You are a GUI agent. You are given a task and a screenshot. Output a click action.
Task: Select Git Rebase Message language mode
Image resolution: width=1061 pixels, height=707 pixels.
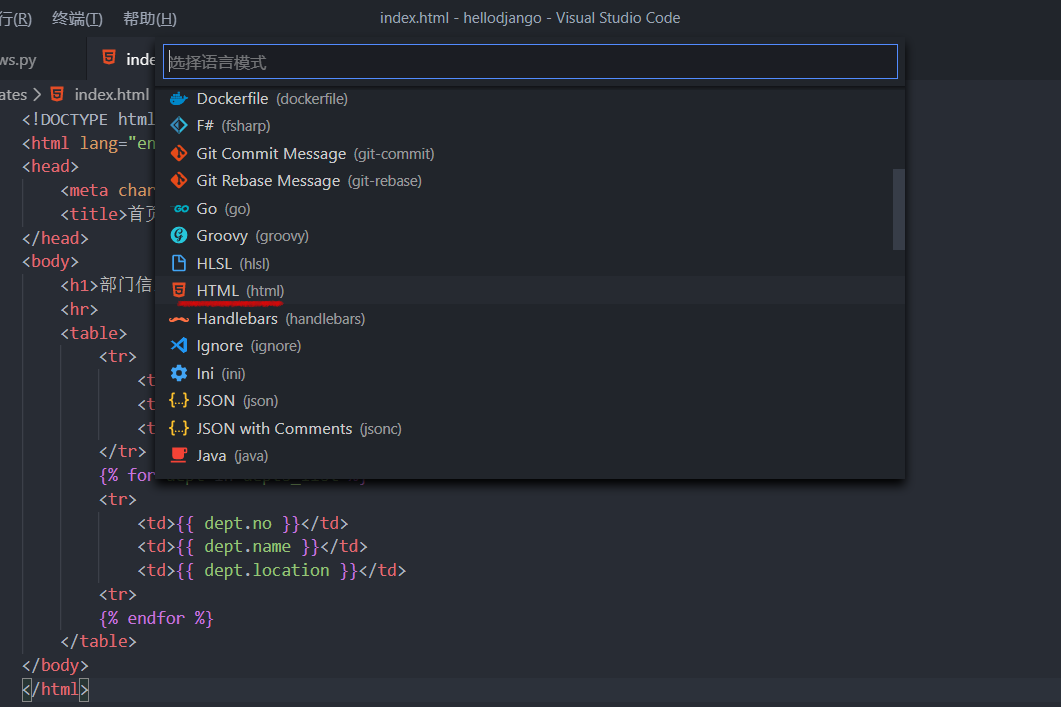(x=530, y=181)
